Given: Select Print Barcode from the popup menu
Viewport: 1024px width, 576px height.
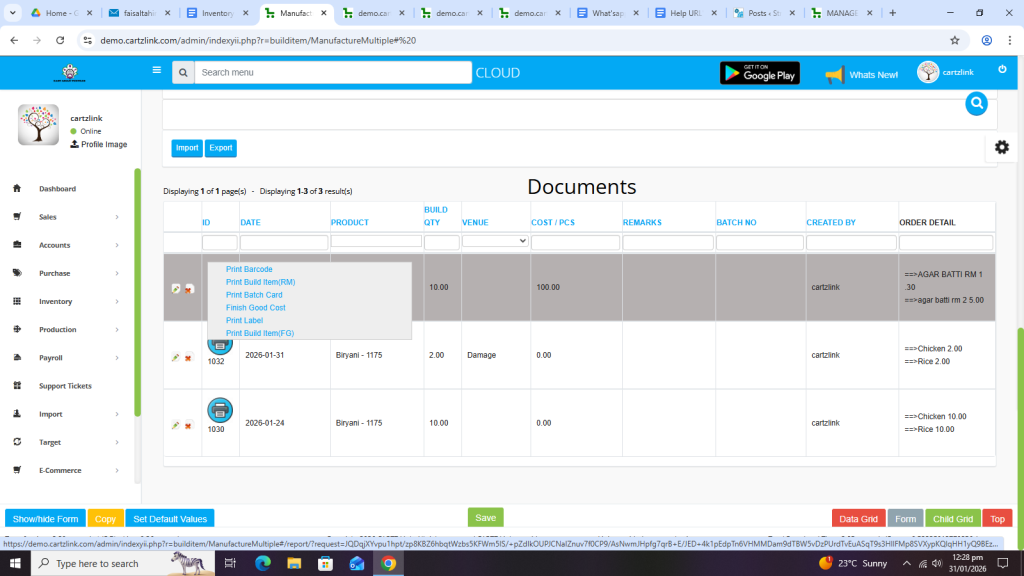Looking at the screenshot, I should click(x=249, y=269).
